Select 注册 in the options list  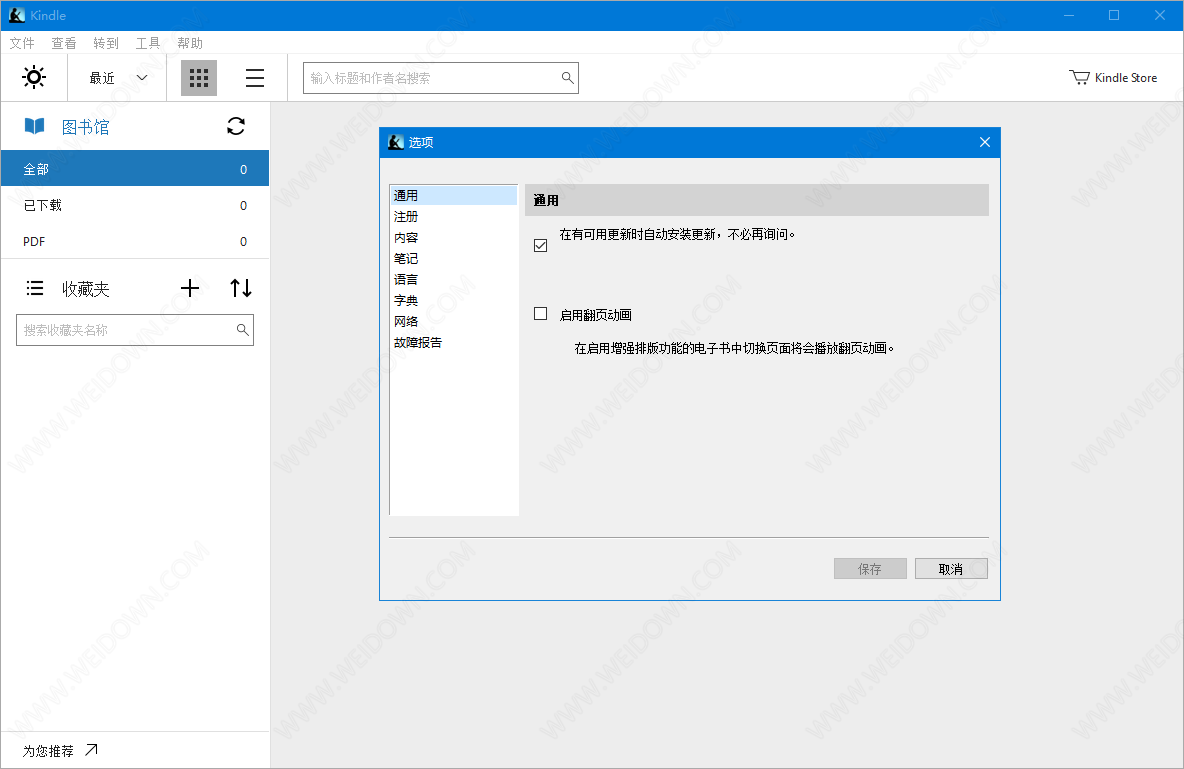406,217
